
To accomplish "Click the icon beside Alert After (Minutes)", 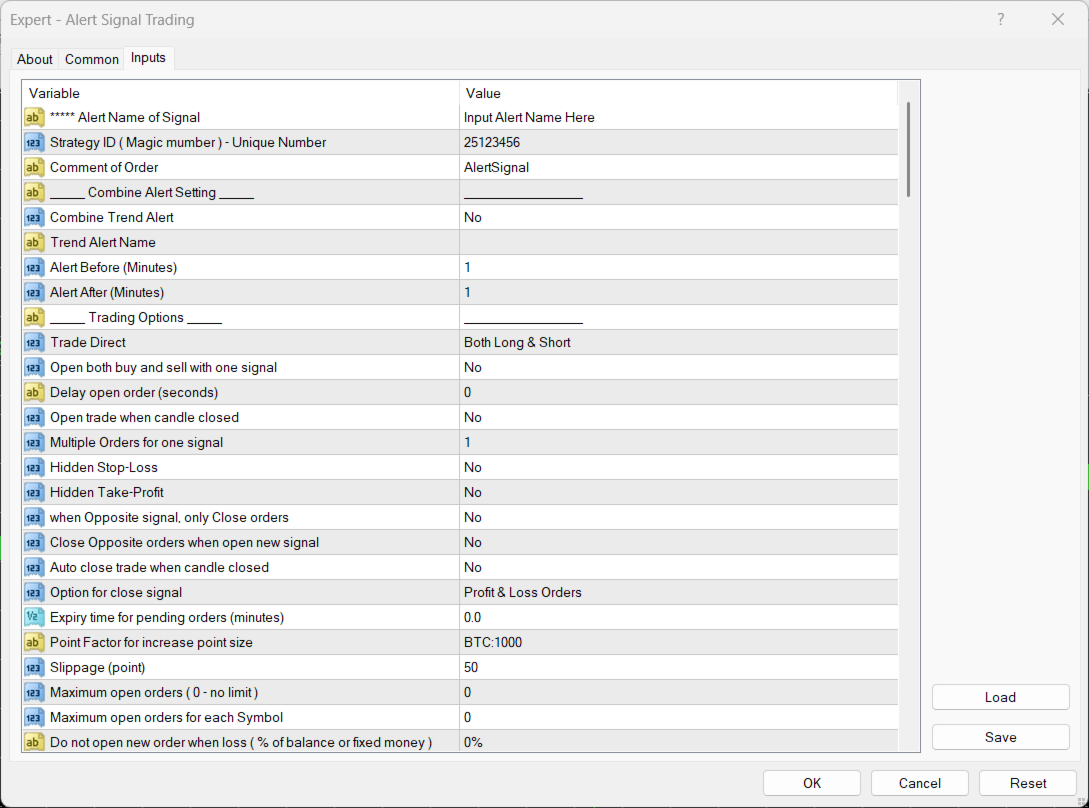I will click(x=33, y=292).
